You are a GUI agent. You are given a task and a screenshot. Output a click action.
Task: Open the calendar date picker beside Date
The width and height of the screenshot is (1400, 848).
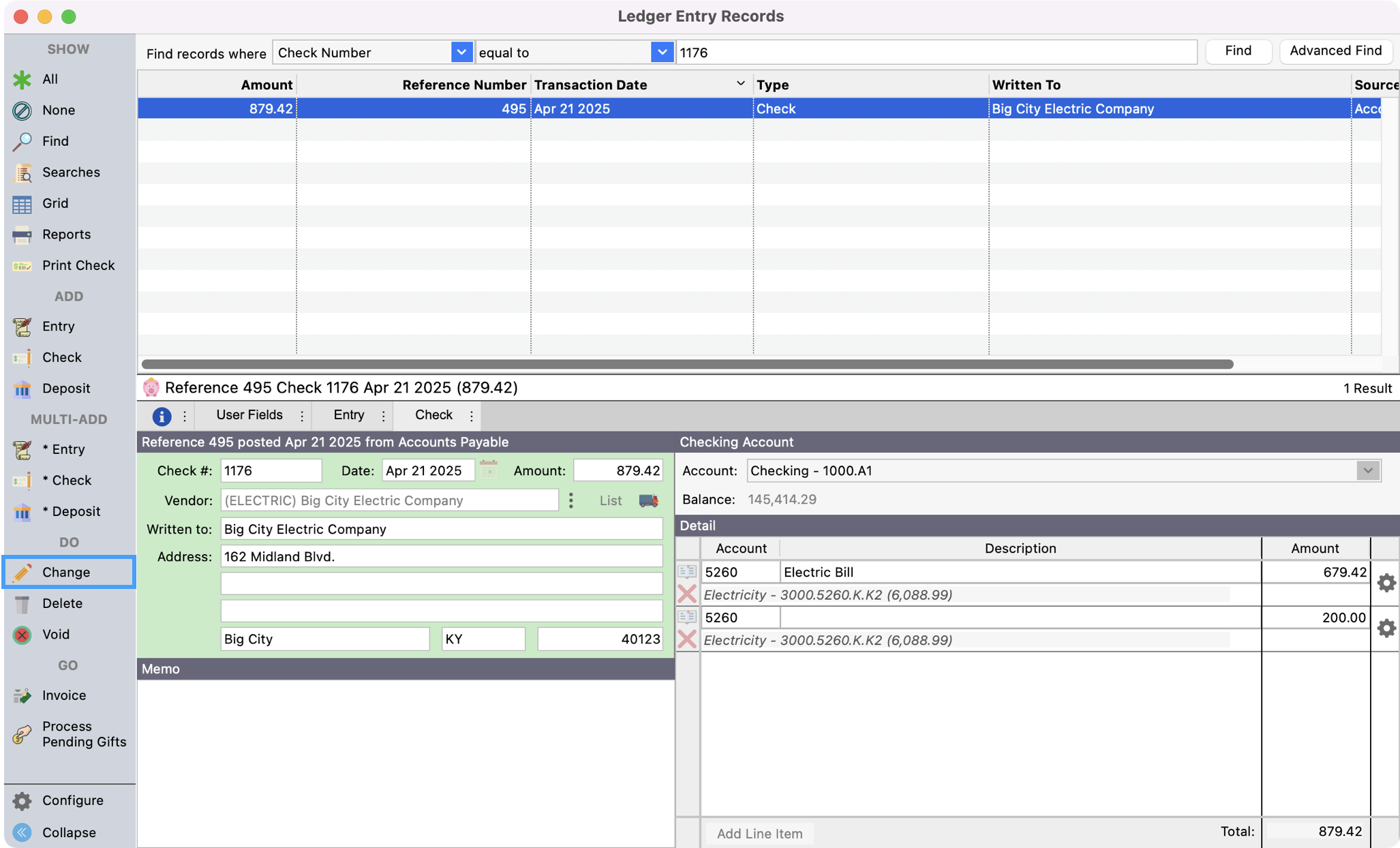488,470
